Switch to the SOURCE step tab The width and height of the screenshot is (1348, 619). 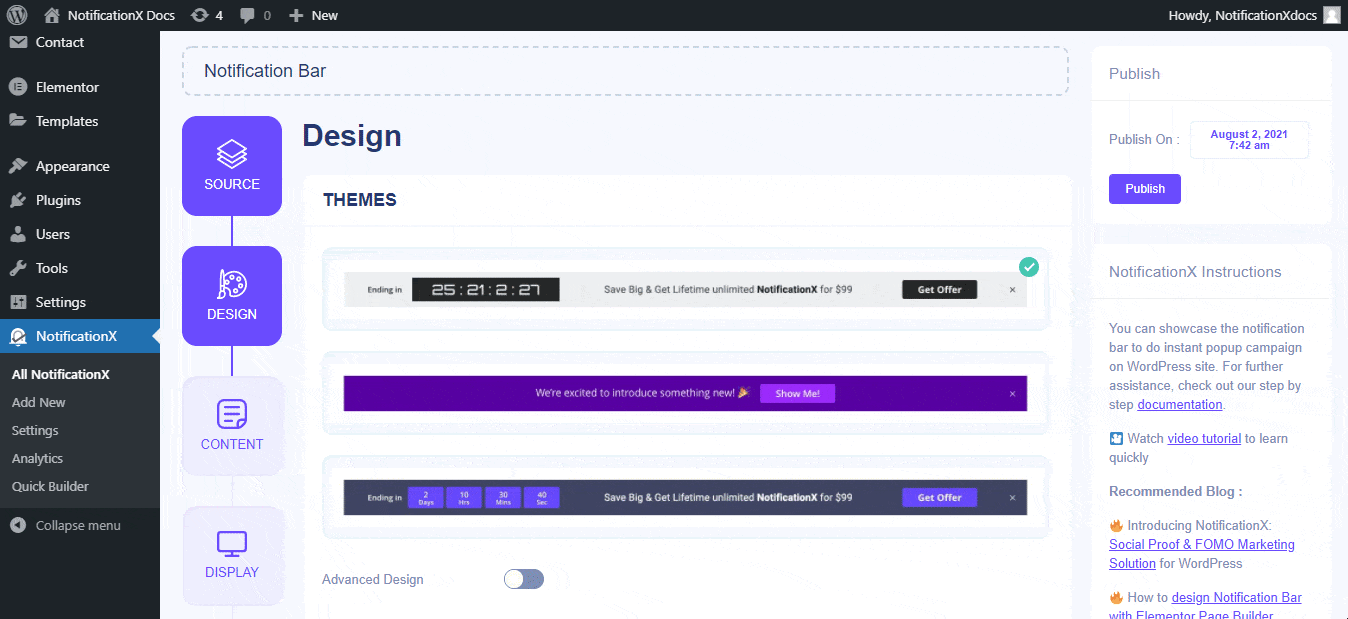click(x=232, y=166)
